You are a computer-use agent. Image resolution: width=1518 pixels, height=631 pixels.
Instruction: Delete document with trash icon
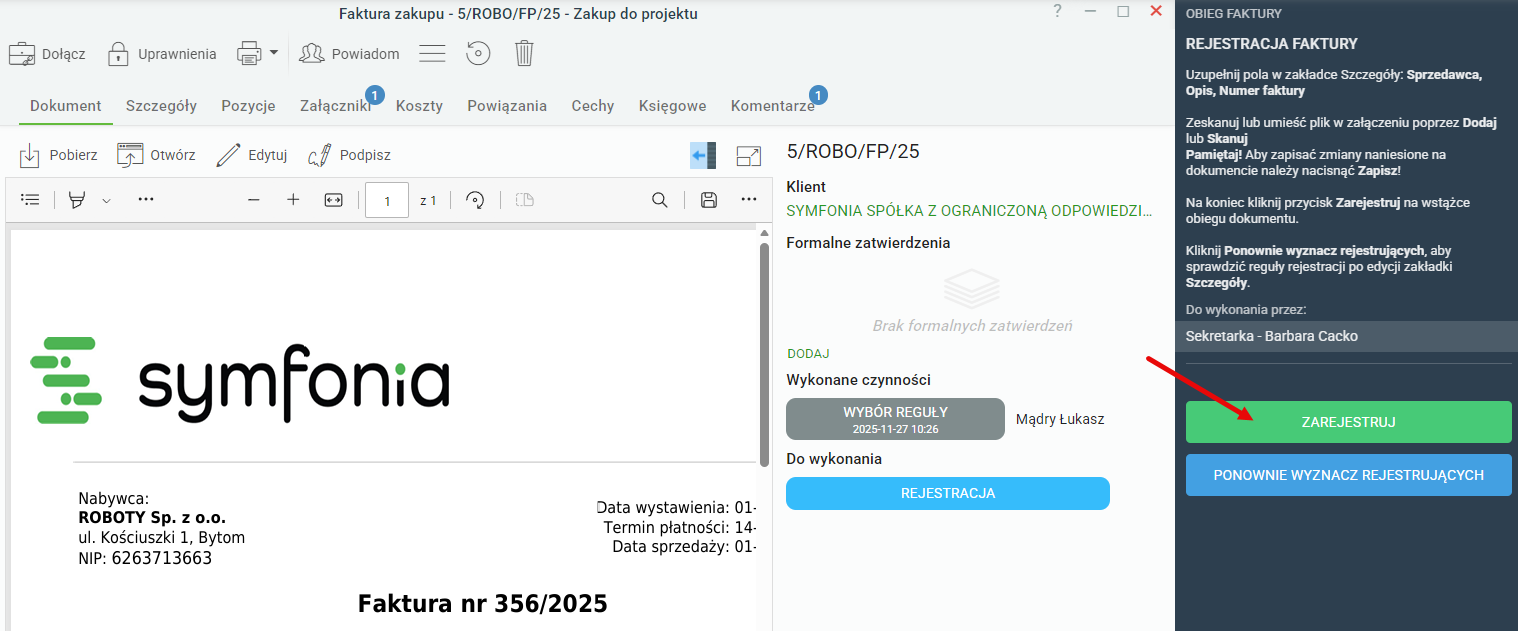coord(524,53)
